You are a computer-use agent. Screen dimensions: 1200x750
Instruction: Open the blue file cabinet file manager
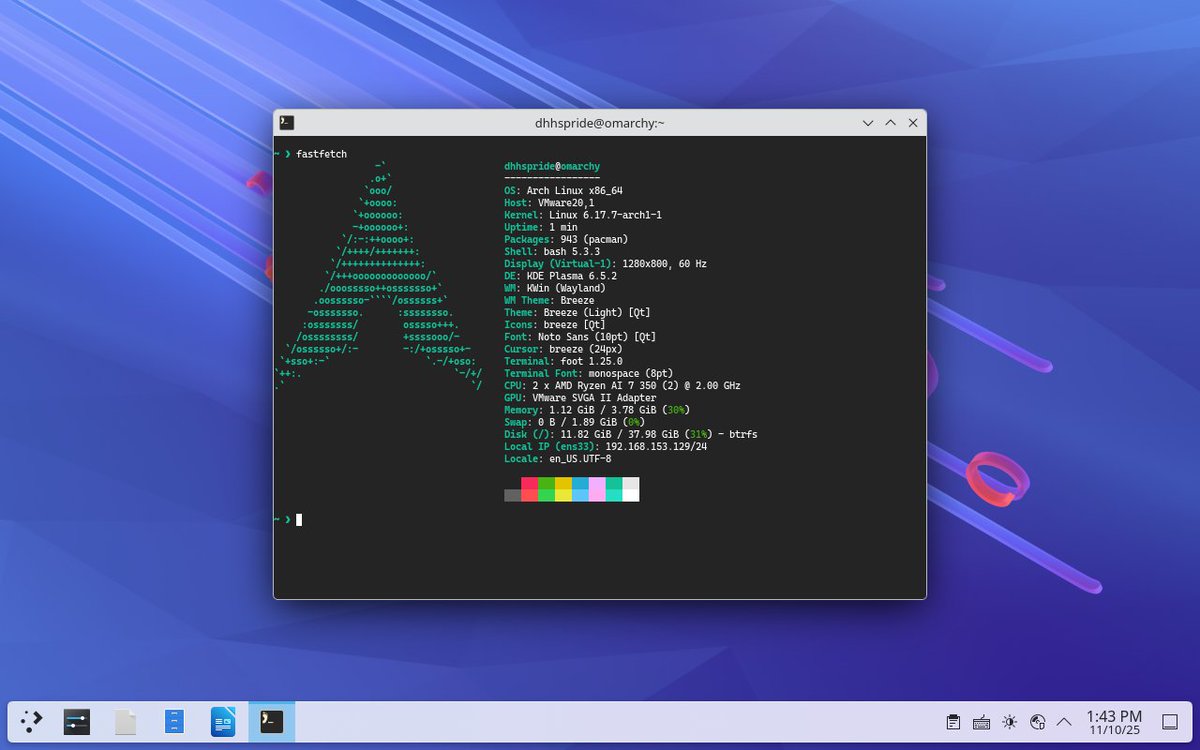point(174,722)
